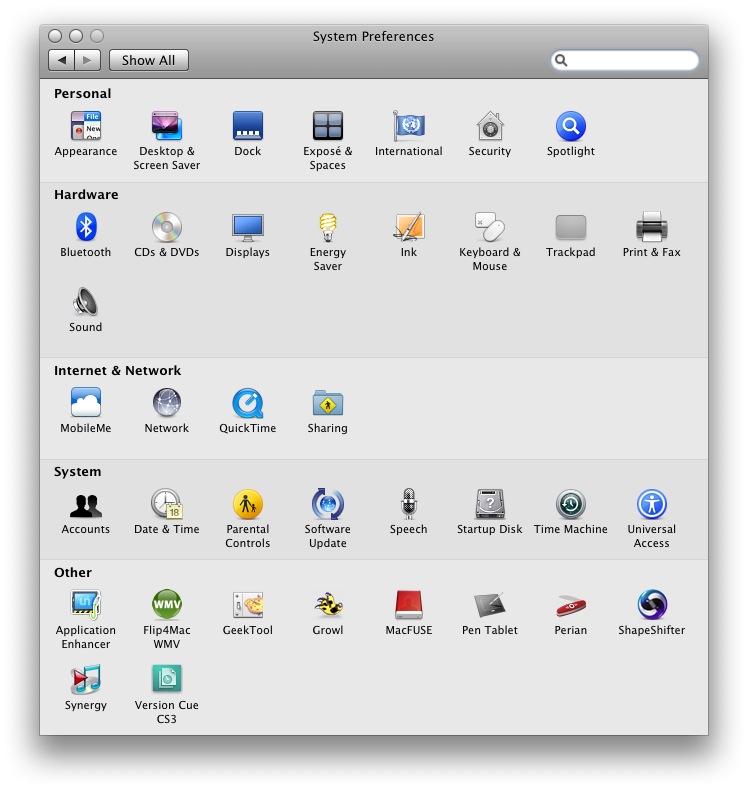Close the System Preferences window
This screenshot has height=790, width=748.
pos(55,36)
